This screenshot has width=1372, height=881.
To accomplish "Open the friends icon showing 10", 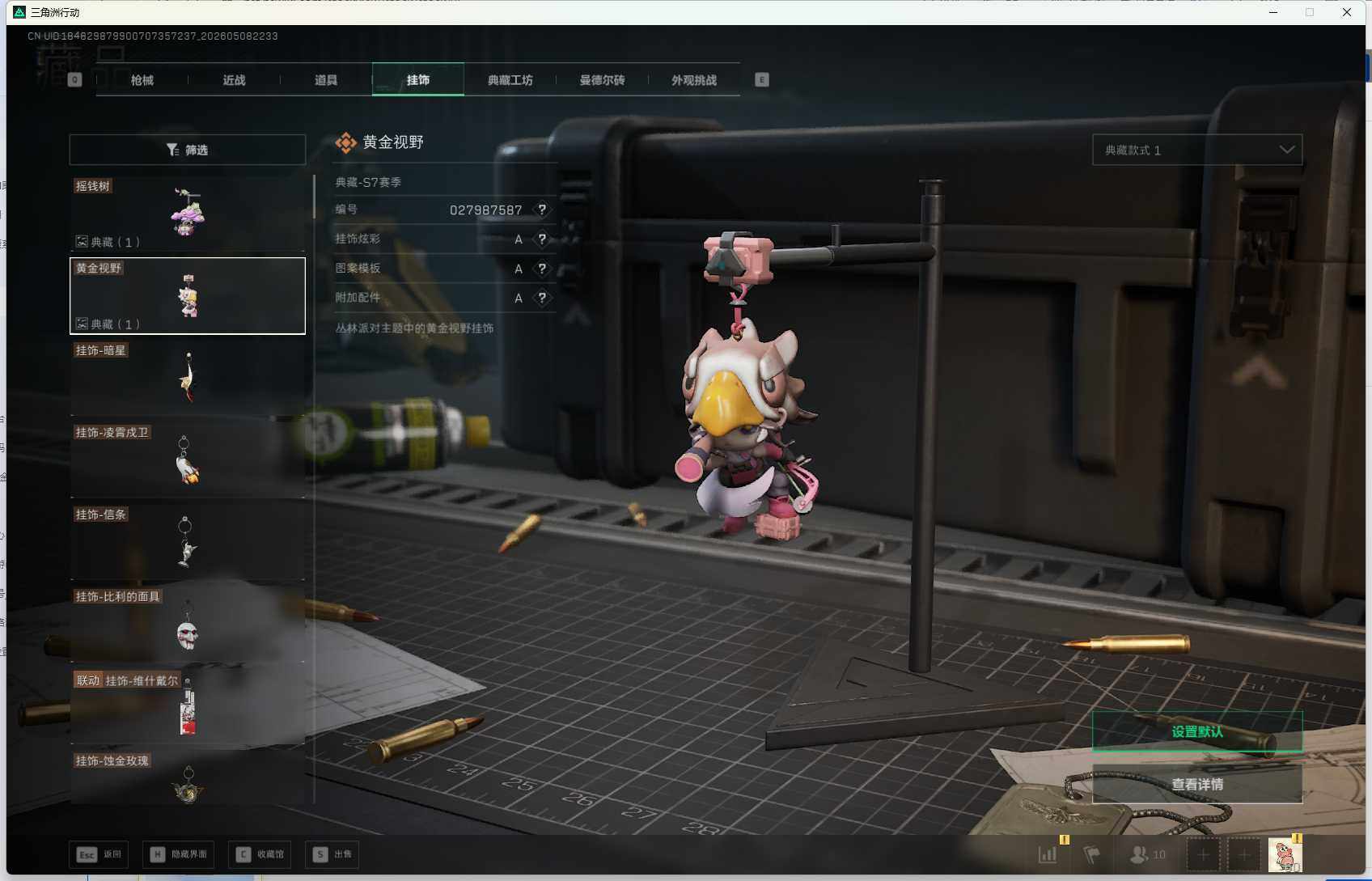I will point(1148,854).
